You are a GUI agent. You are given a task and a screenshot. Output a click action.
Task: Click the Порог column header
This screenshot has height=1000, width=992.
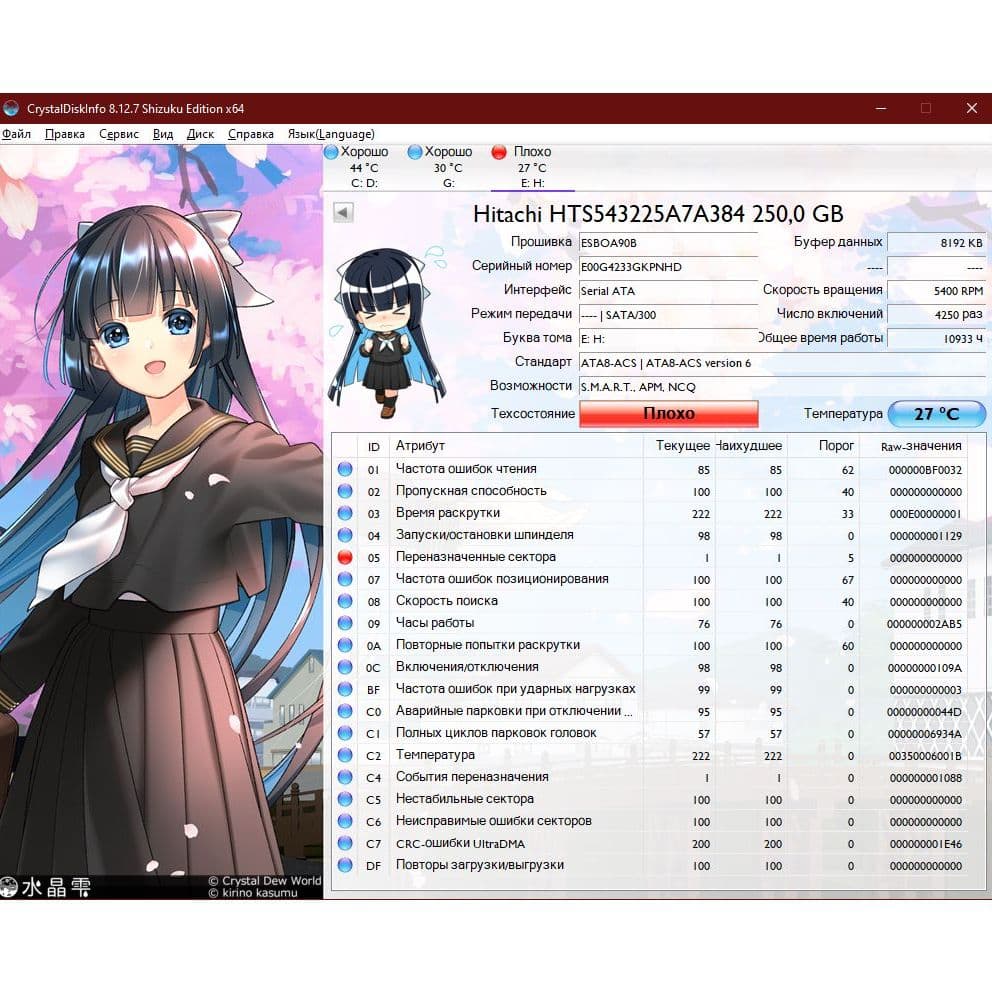pos(824,446)
